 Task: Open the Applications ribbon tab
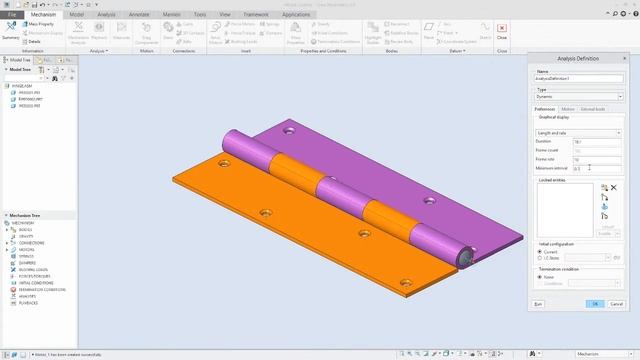[x=296, y=15]
